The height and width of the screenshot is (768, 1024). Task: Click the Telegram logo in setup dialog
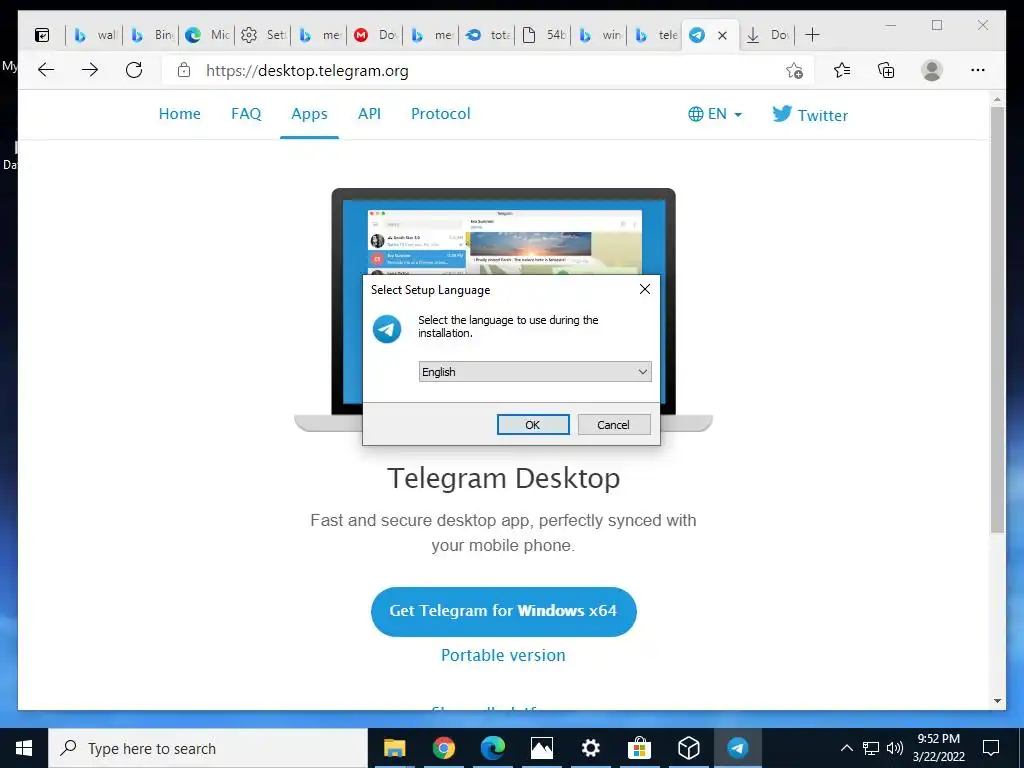pos(387,328)
